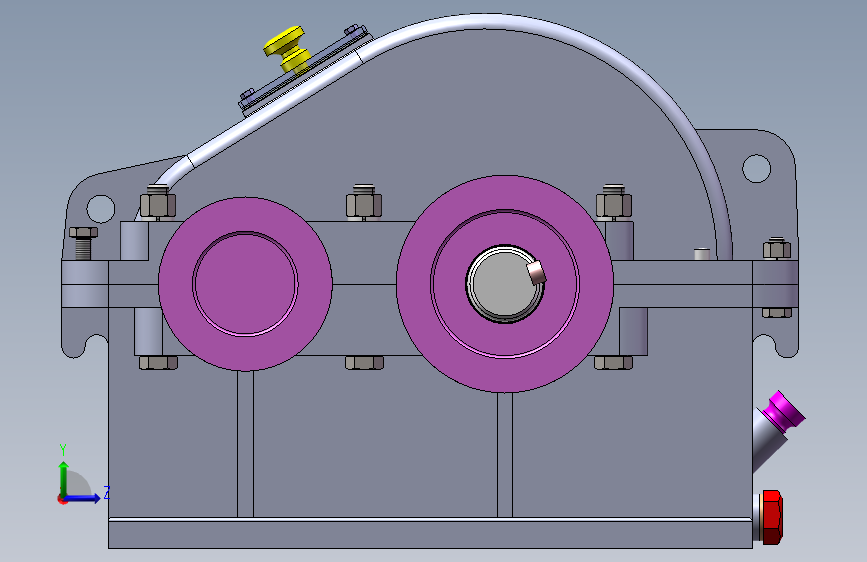Pick the larger right purple bearing cover
Image resolution: width=867 pixels, height=562 pixels.
[505, 284]
